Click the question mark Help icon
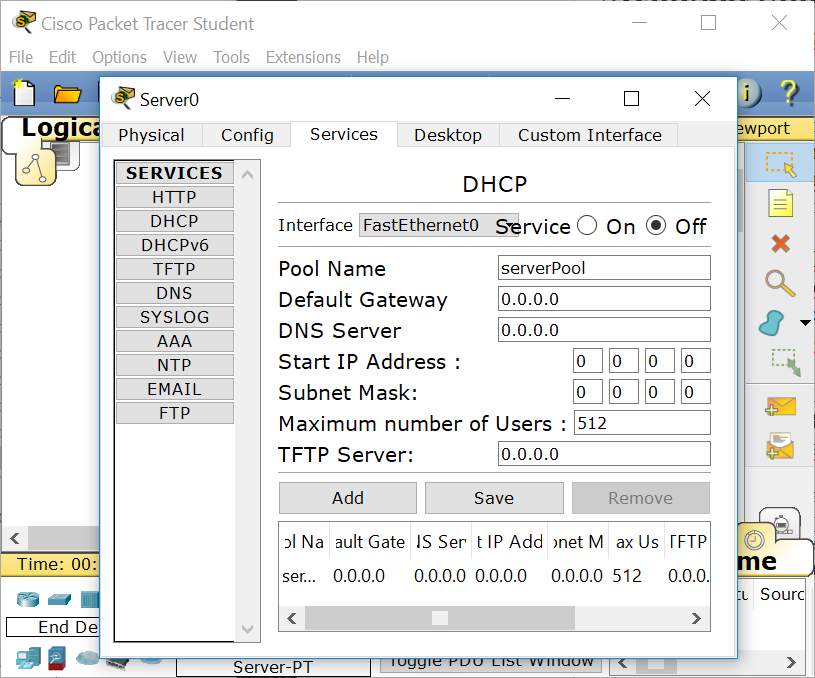 click(x=789, y=93)
